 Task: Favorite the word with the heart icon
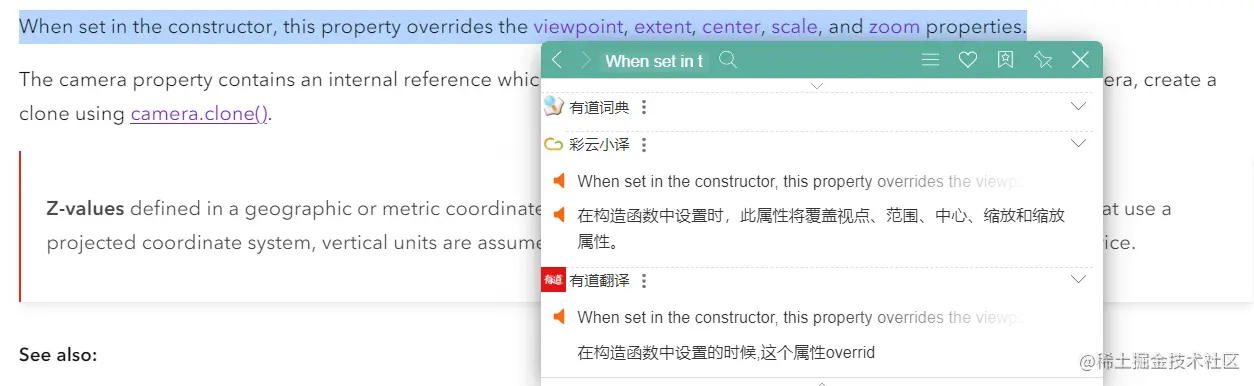[x=968, y=60]
